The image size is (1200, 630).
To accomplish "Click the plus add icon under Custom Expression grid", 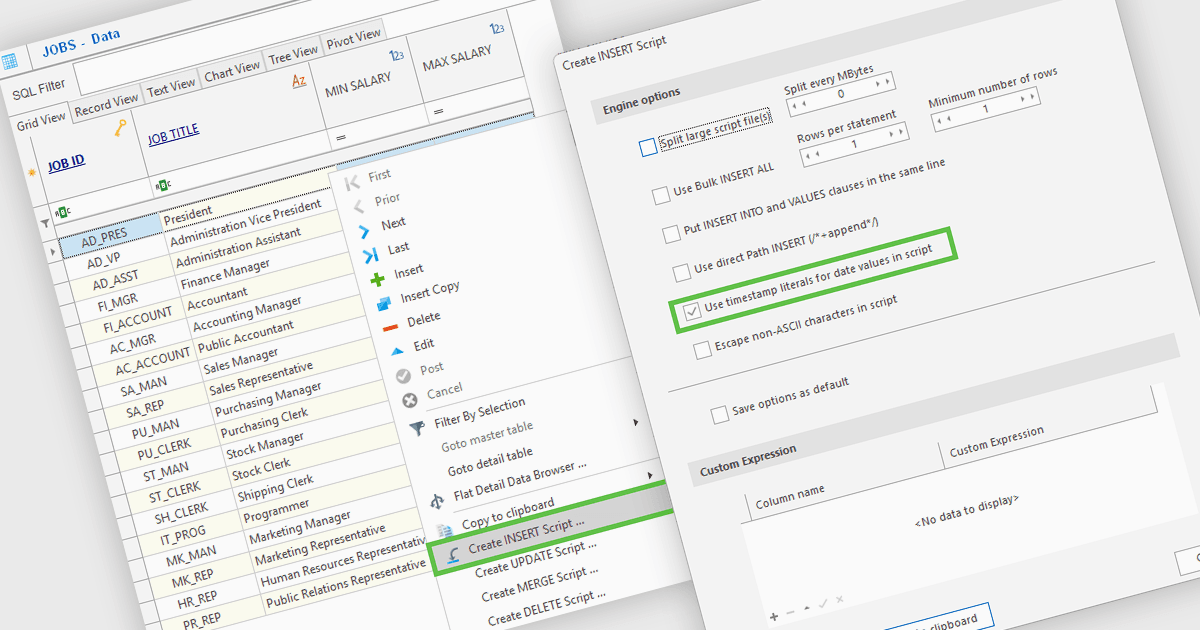I will coord(773,615).
